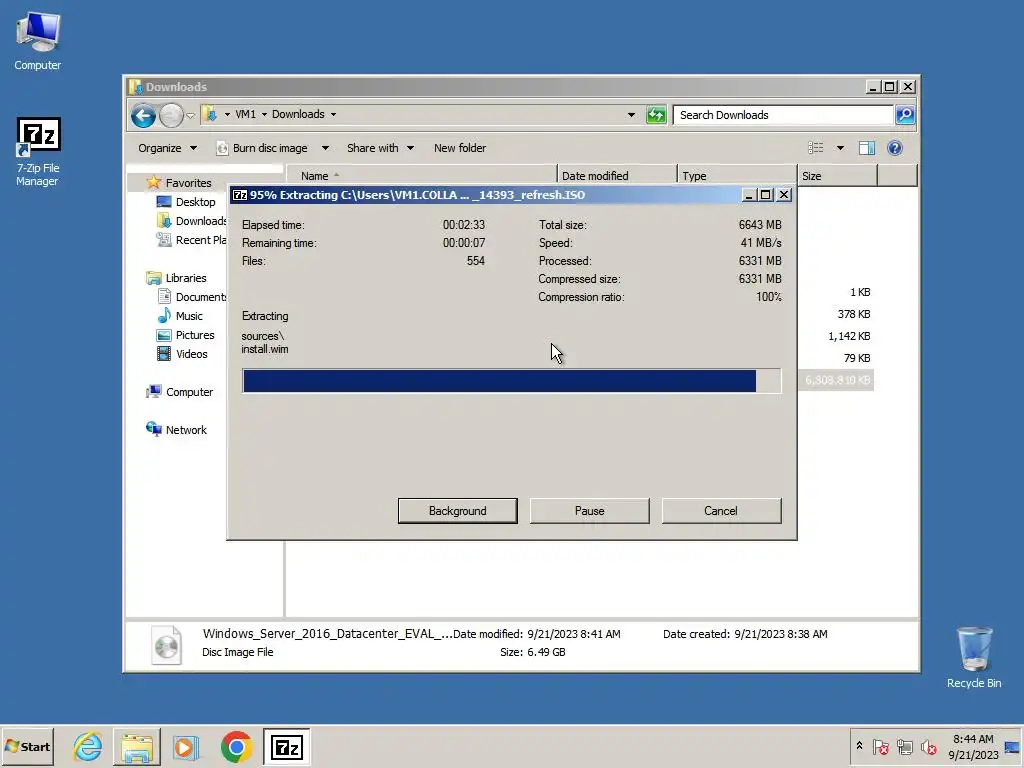1024x768 pixels.
Task: Select Downloads in navigation pane
Action: (x=192, y=221)
